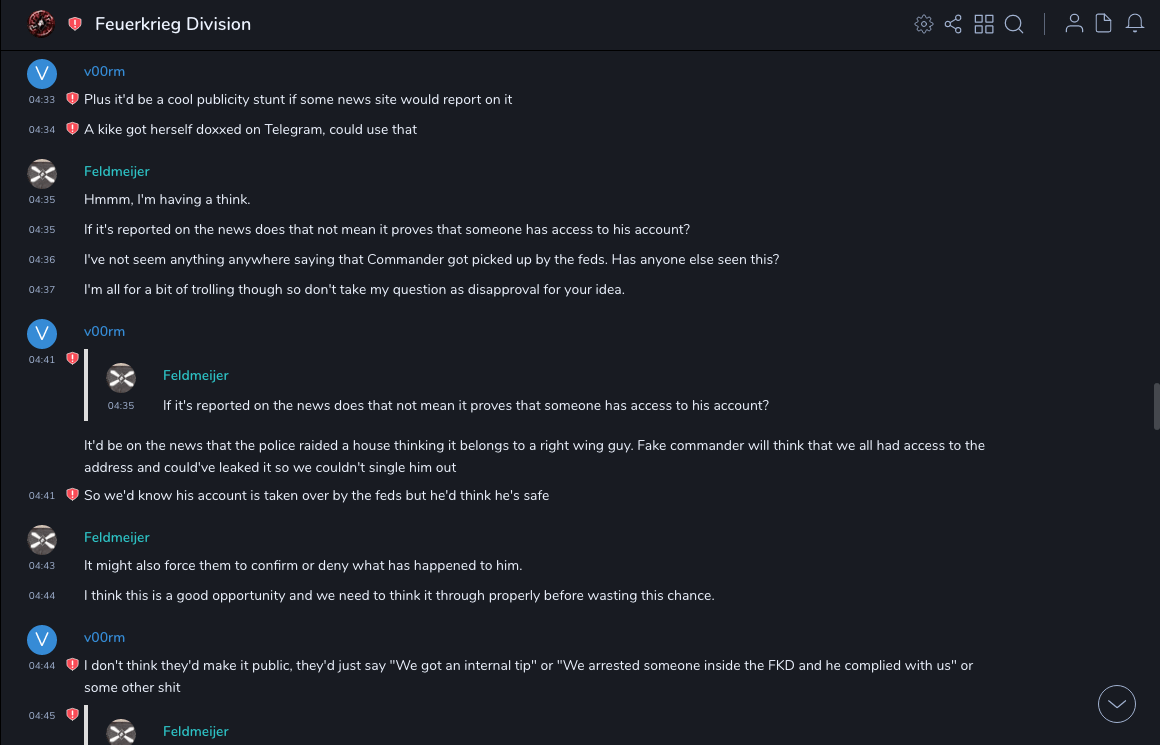Open the files icon in the header
The image size is (1160, 745).
(x=1104, y=24)
